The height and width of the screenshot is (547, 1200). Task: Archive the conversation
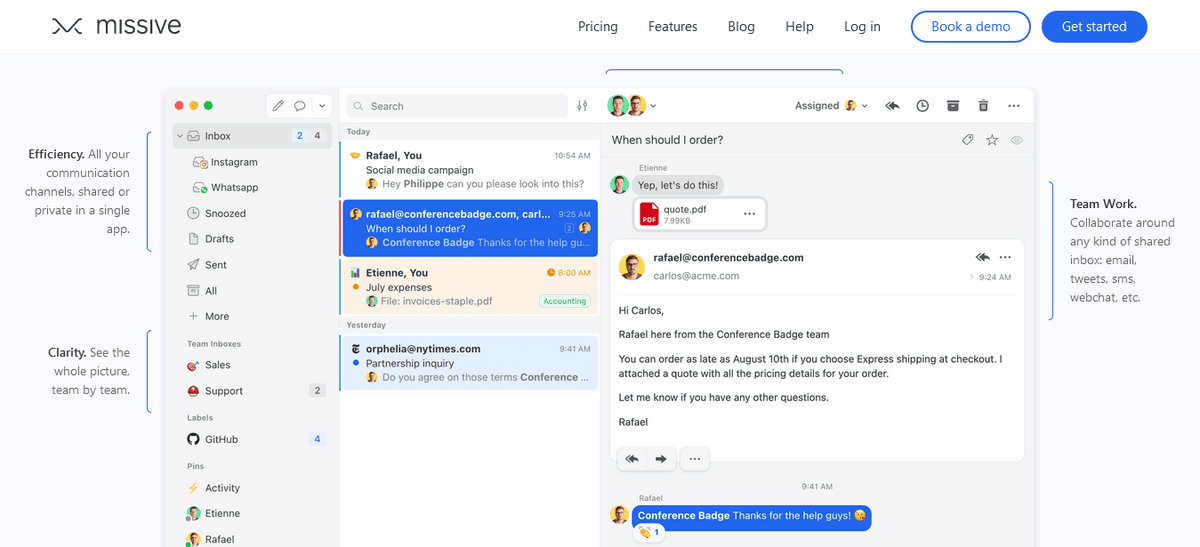pyautogui.click(x=953, y=105)
